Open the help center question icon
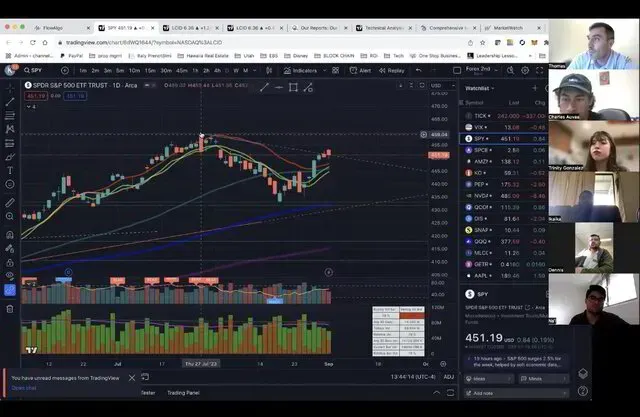Image resolution: width=640 pixels, height=417 pixels. (x=583, y=391)
